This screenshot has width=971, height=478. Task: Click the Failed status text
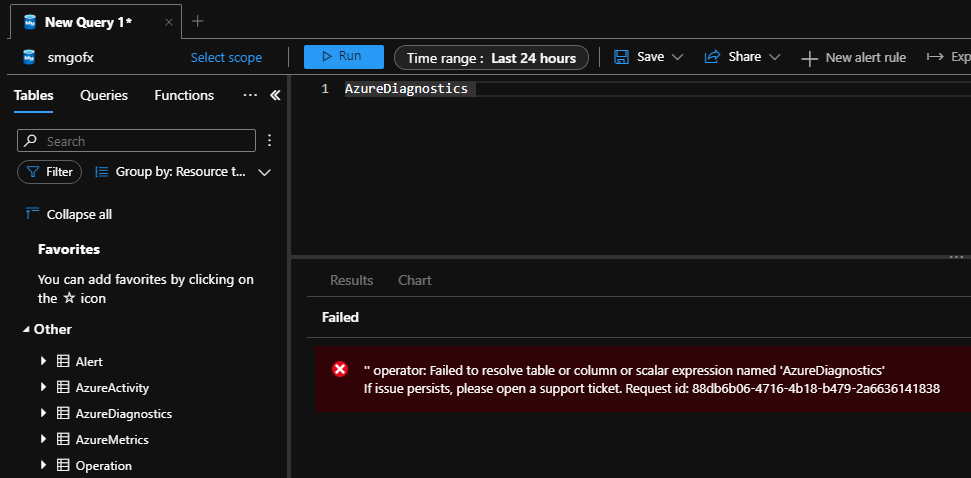[340, 318]
